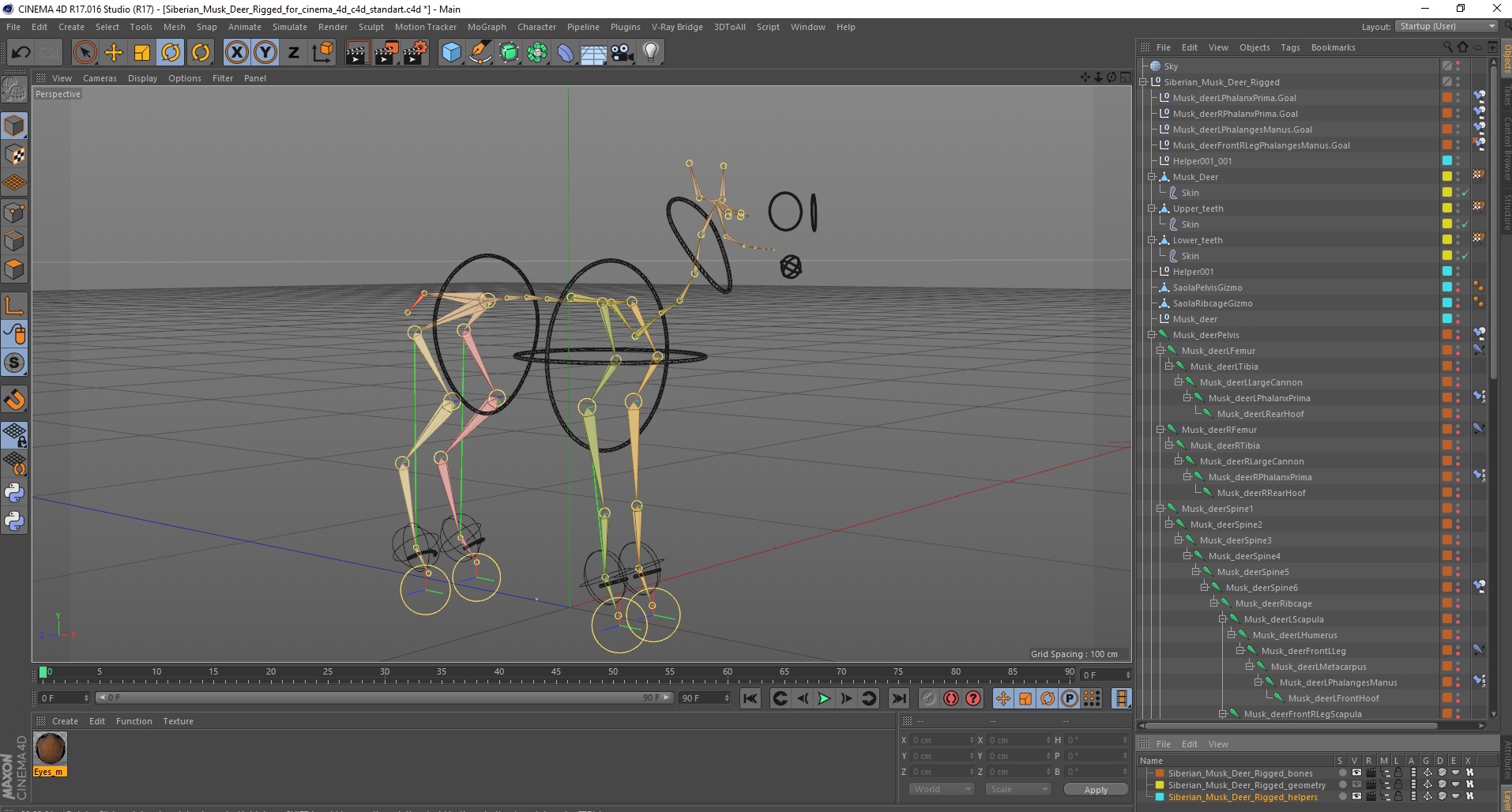Collapse the Musk_deerSpine1 joint
Image resolution: width=1512 pixels, height=812 pixels.
pos(1160,509)
